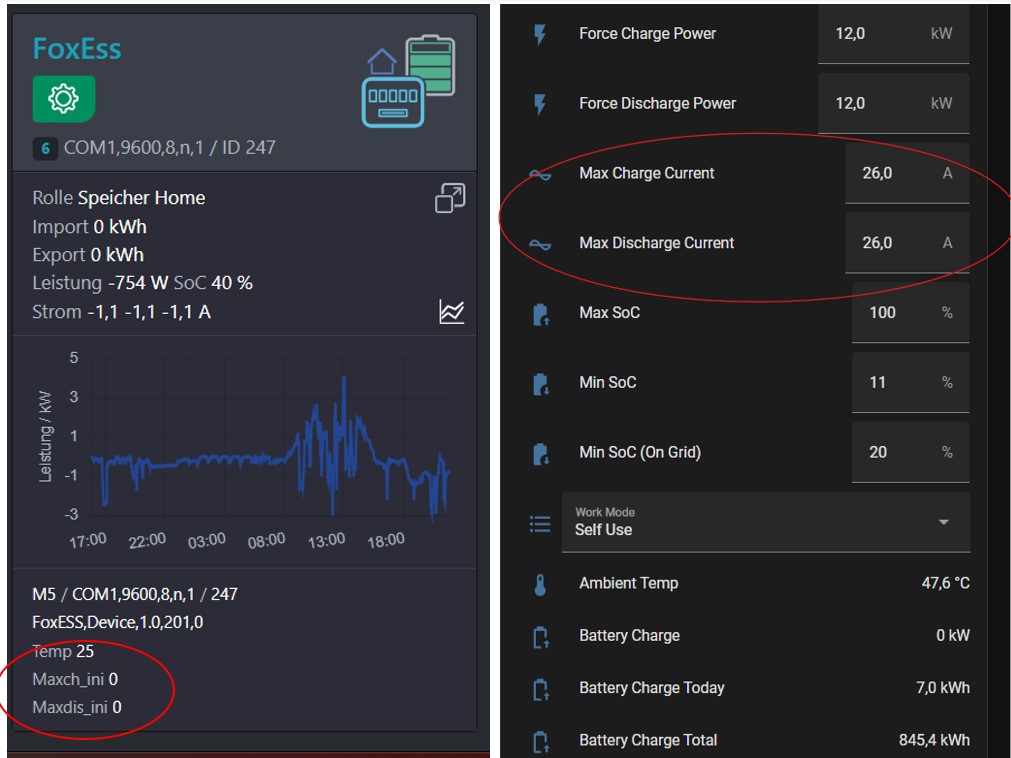Click the Battery Charge Total icon
Screen dimensions: 1011x758
(540, 741)
